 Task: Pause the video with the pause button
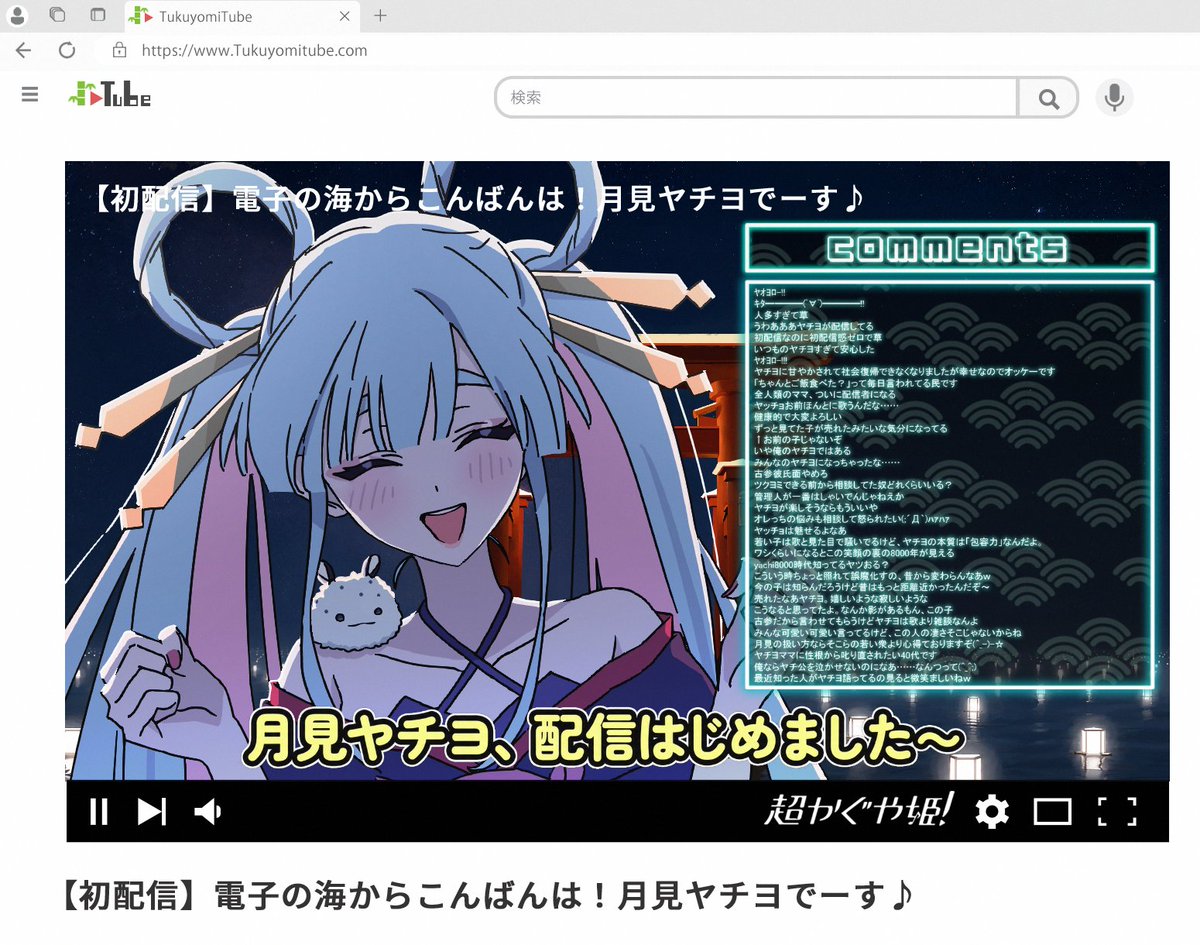pos(98,811)
